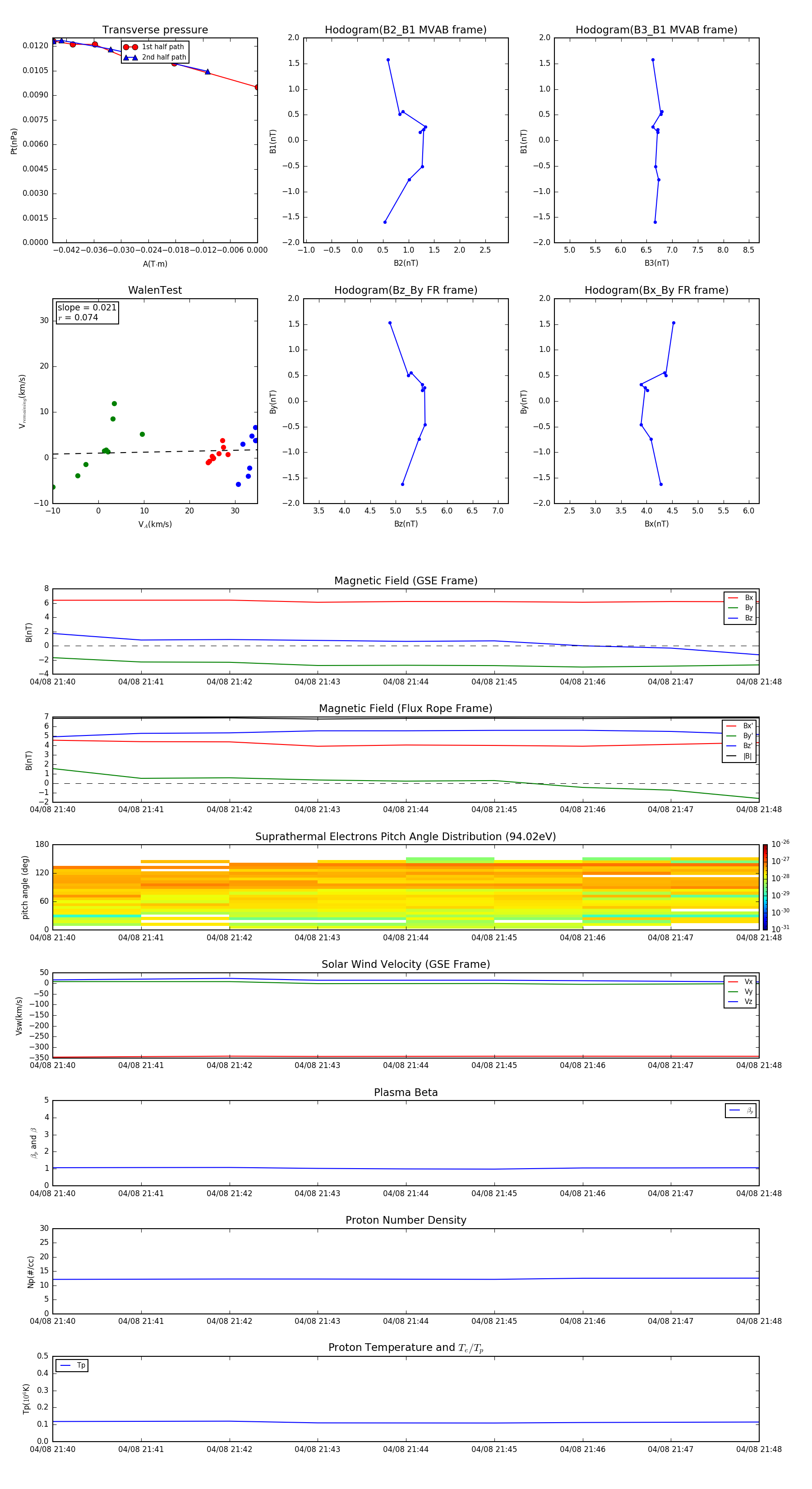Click the "V_A(km/s)" x-axis label
The width and height of the screenshot is (812, 1489).
(155, 524)
